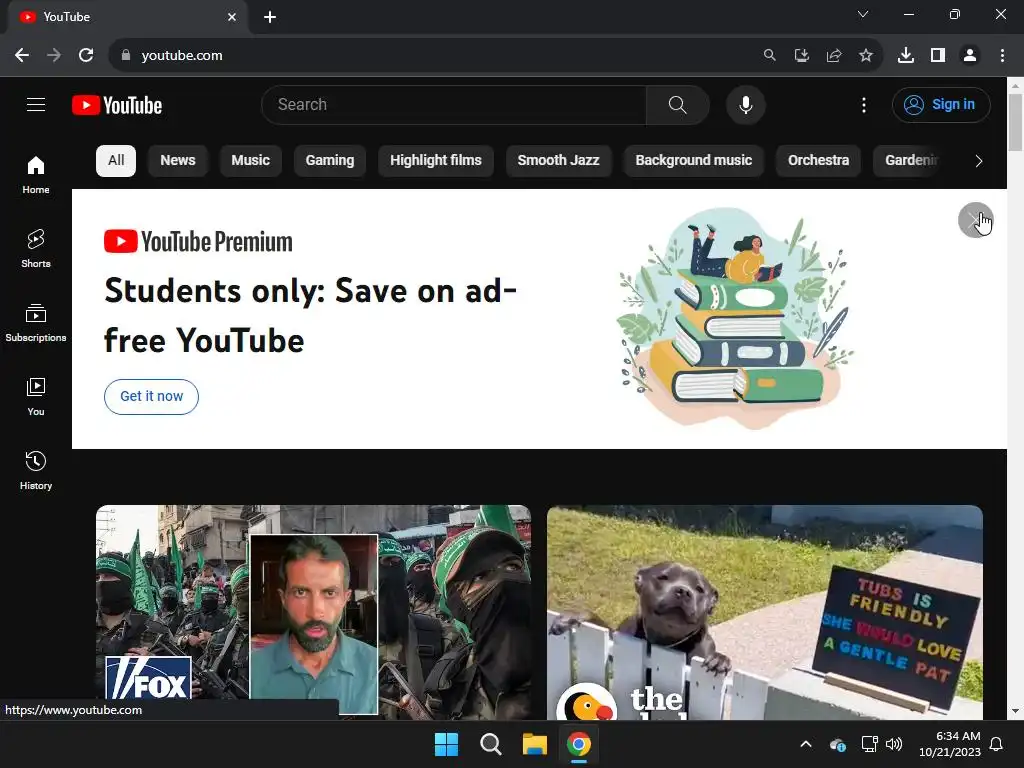1024x768 pixels.
Task: Share this page via address bar icon
Action: point(833,56)
